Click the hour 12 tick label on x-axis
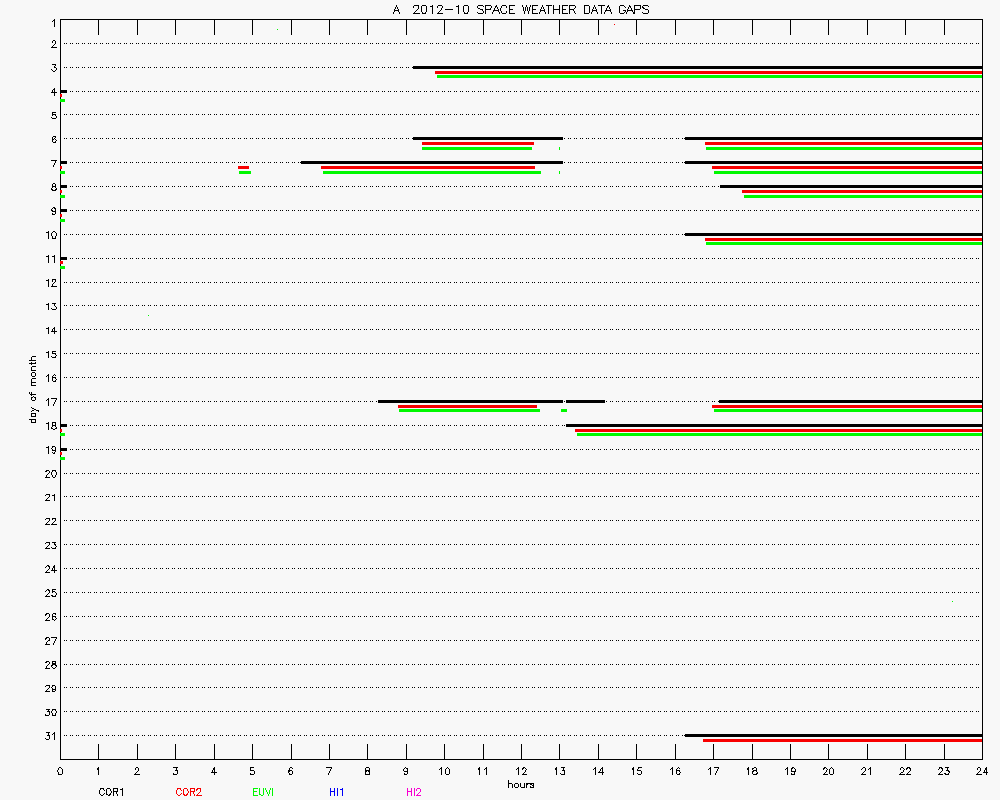This screenshot has height=800, width=1000. (521, 771)
